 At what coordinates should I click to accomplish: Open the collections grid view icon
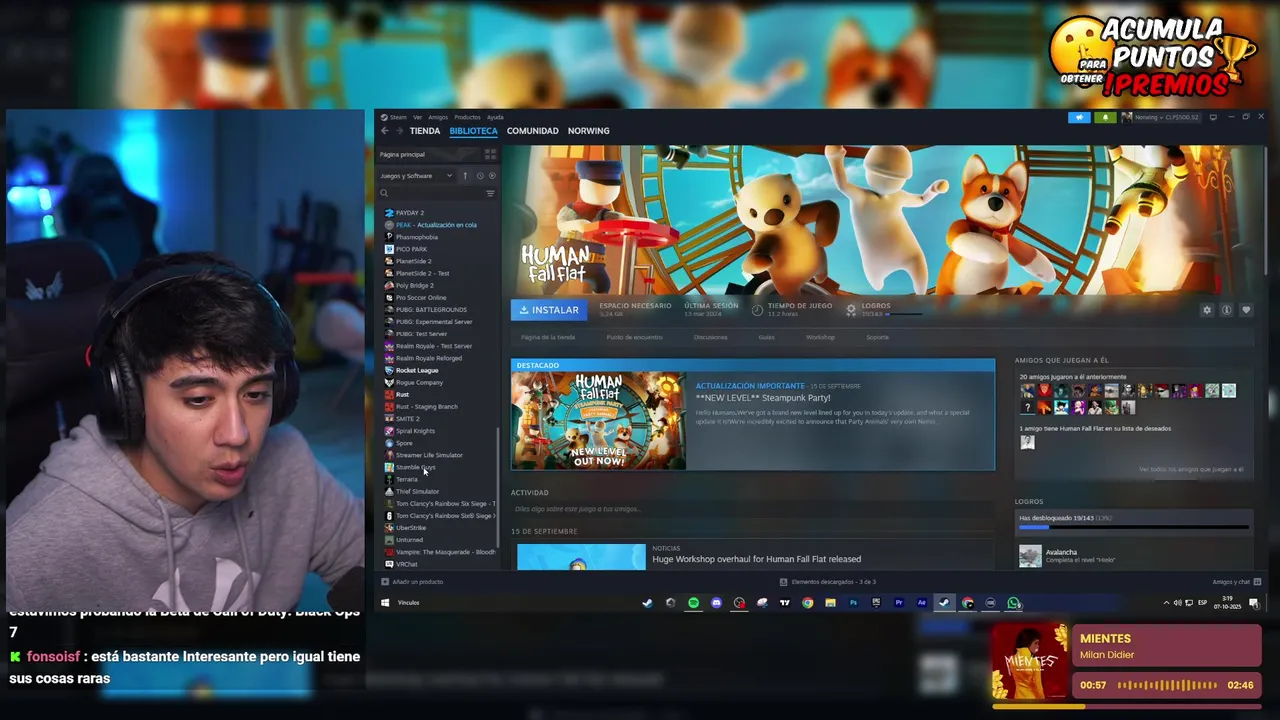coord(490,154)
